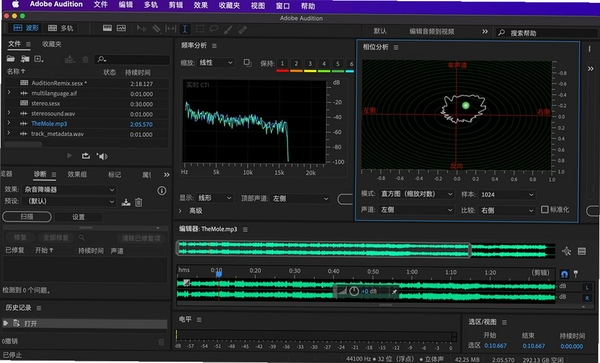Open the 多轨 menu
Screen dimensions: 600x363
tap(150, 5)
